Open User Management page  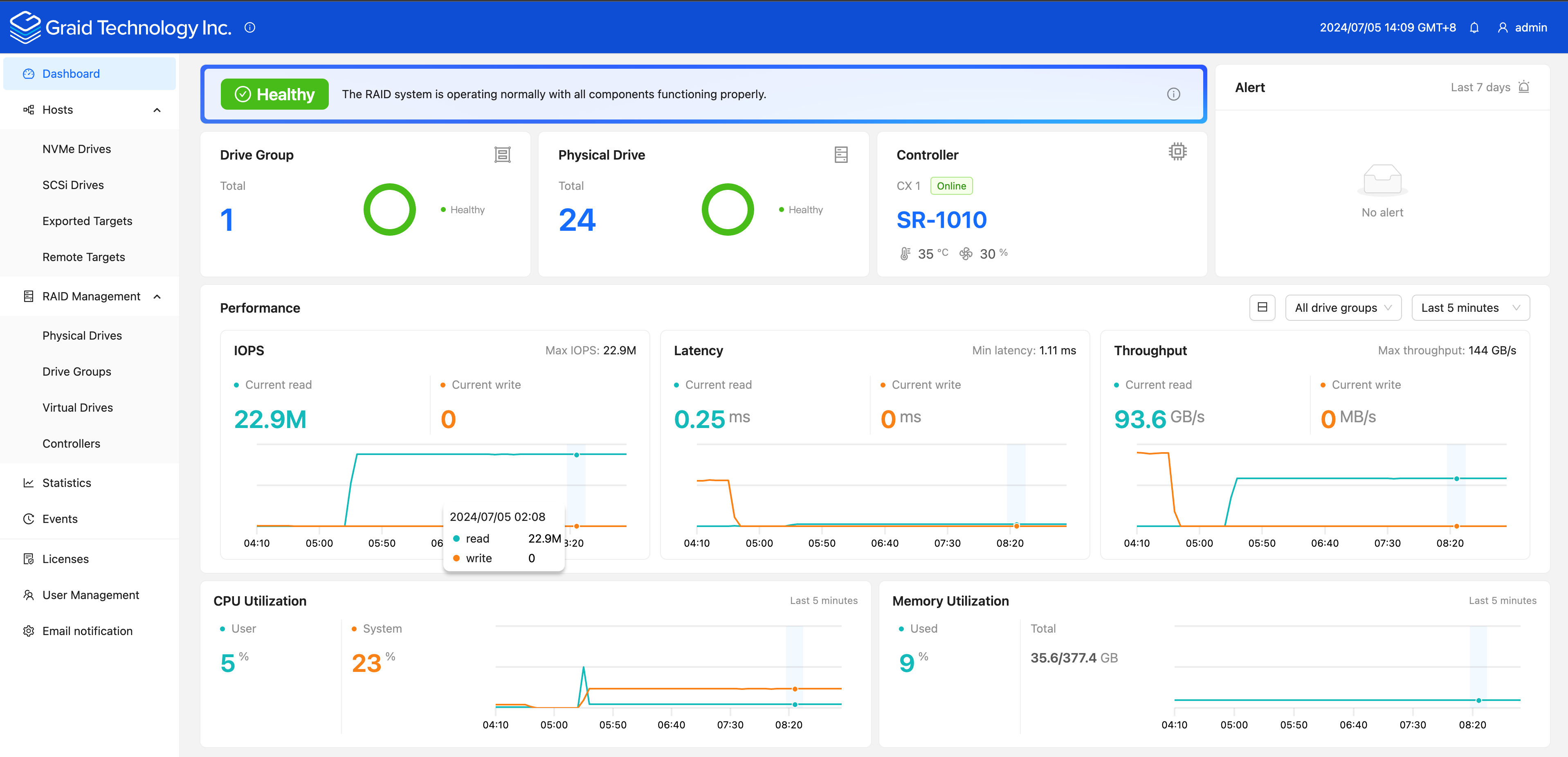[x=91, y=595]
